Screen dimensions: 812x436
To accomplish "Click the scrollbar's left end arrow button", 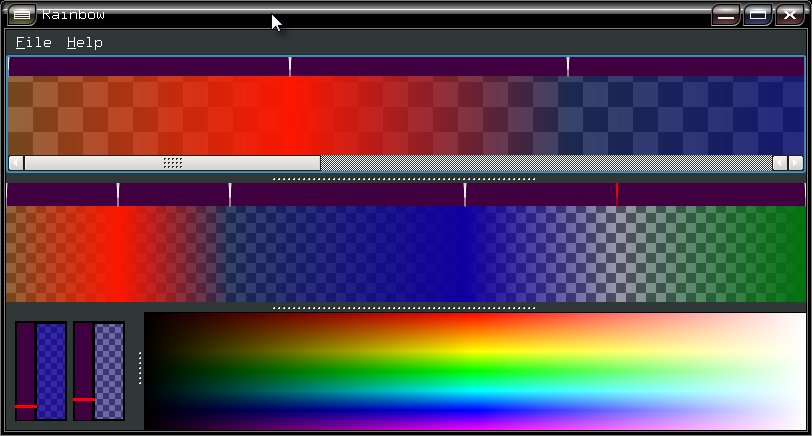I will 16,163.
